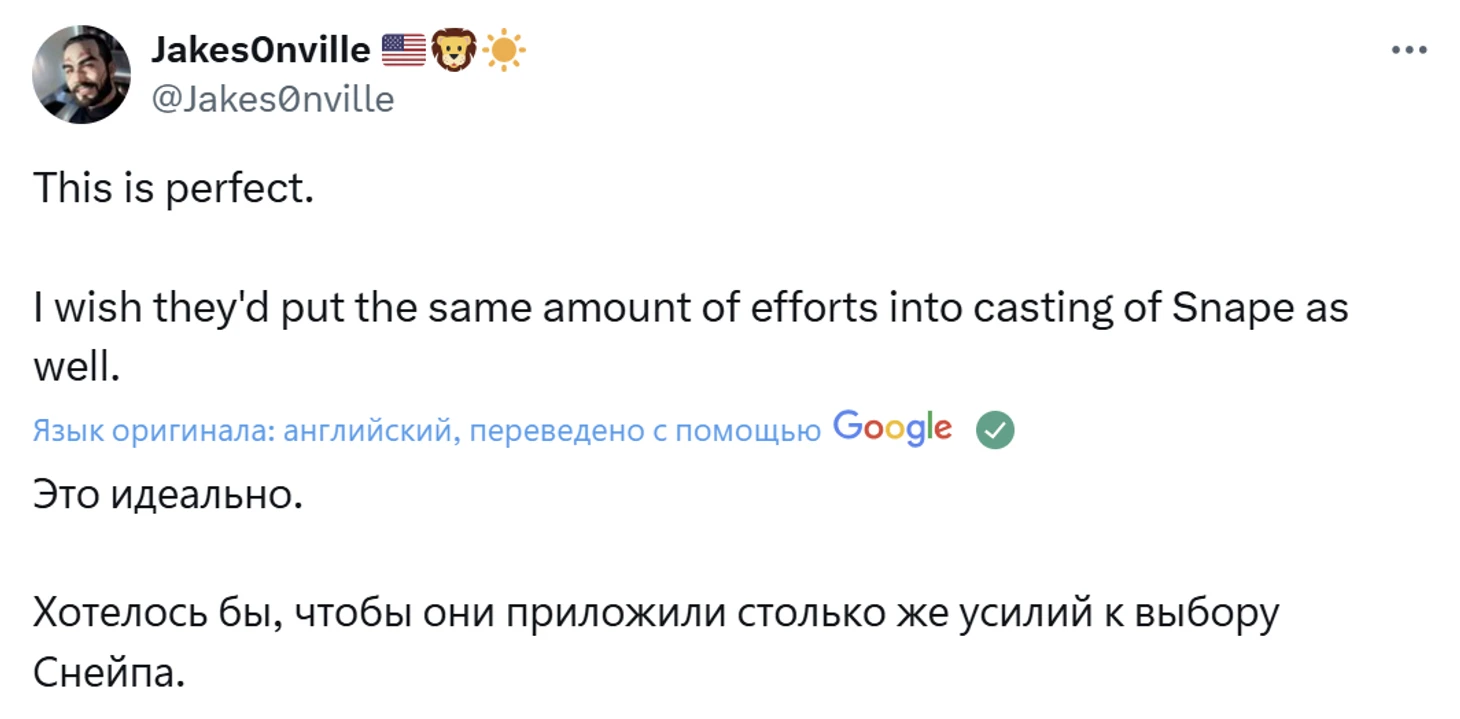Click the US flag emoji
Screen dimensions: 1460x719
tap(404, 50)
